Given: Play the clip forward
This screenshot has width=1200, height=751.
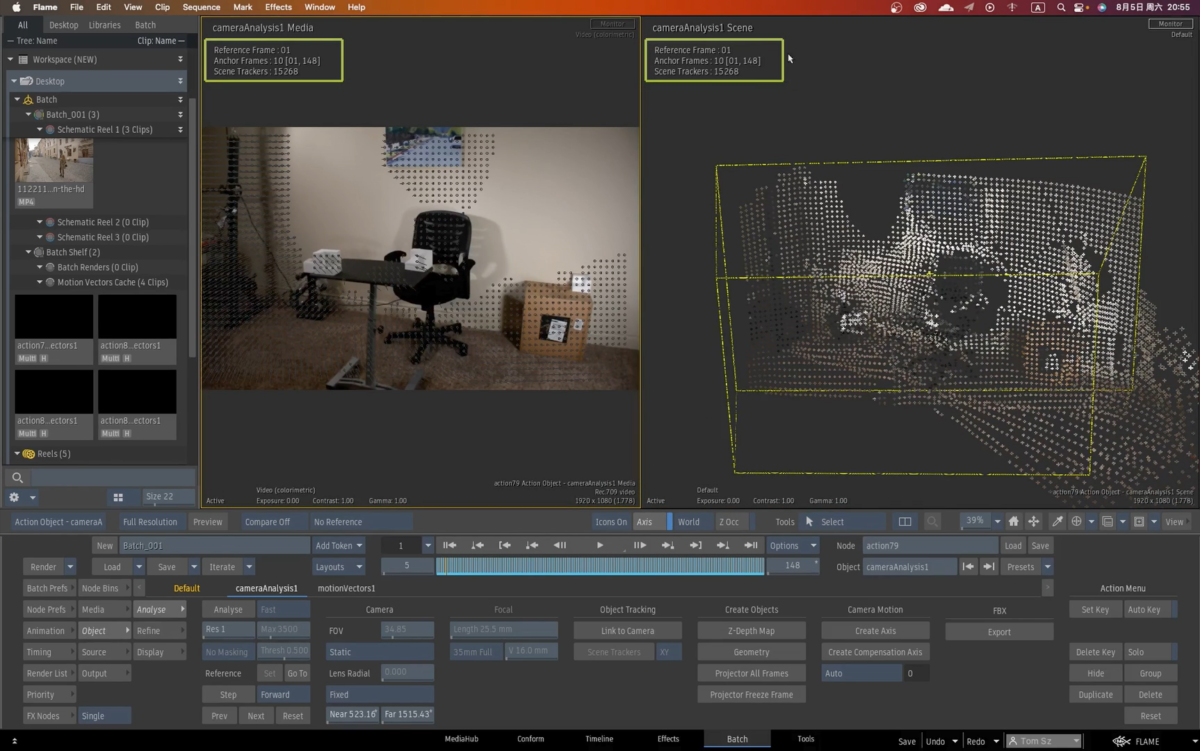Looking at the screenshot, I should pos(600,545).
